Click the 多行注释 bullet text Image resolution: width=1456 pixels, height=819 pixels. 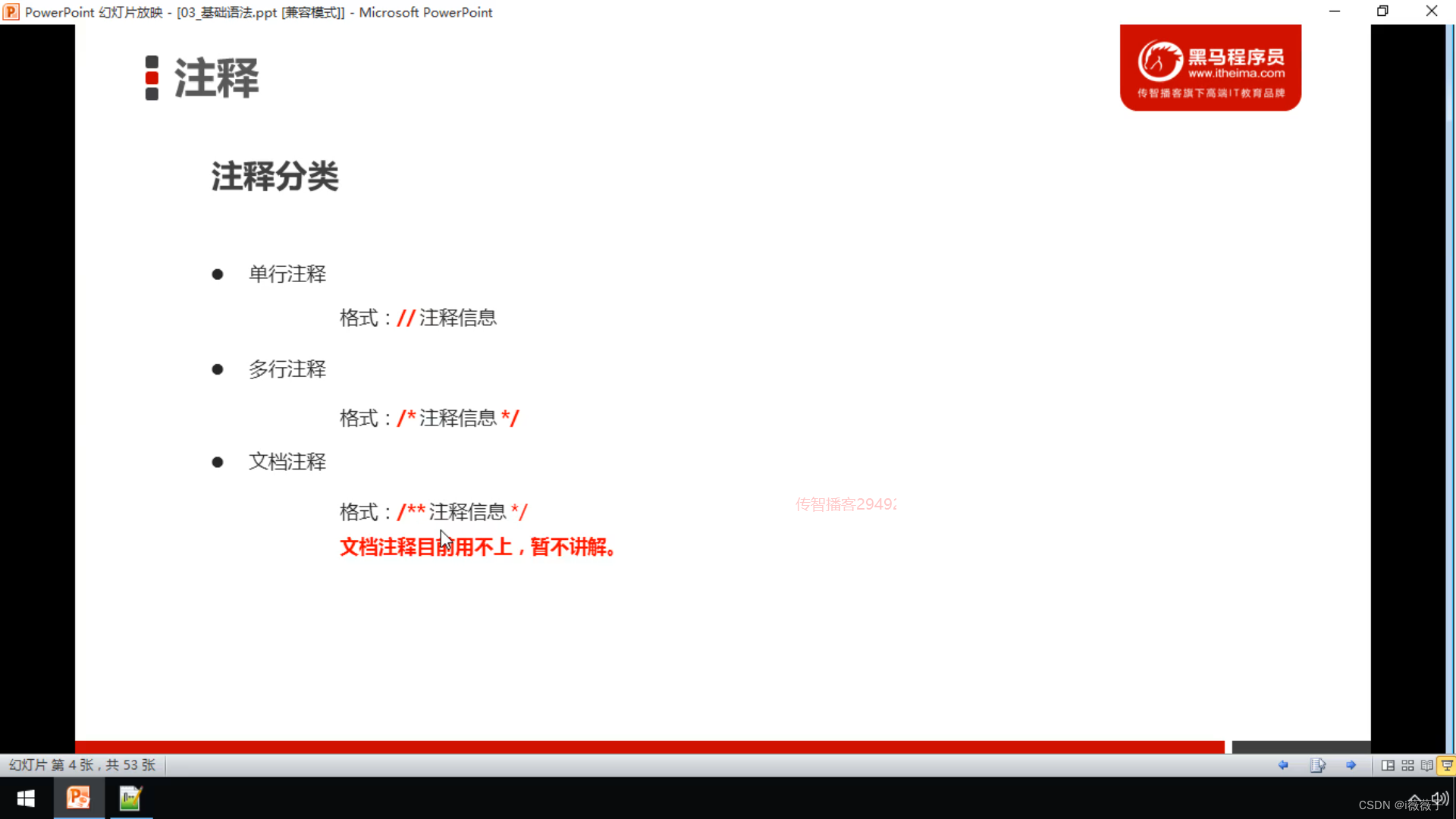pyautogui.click(x=287, y=369)
